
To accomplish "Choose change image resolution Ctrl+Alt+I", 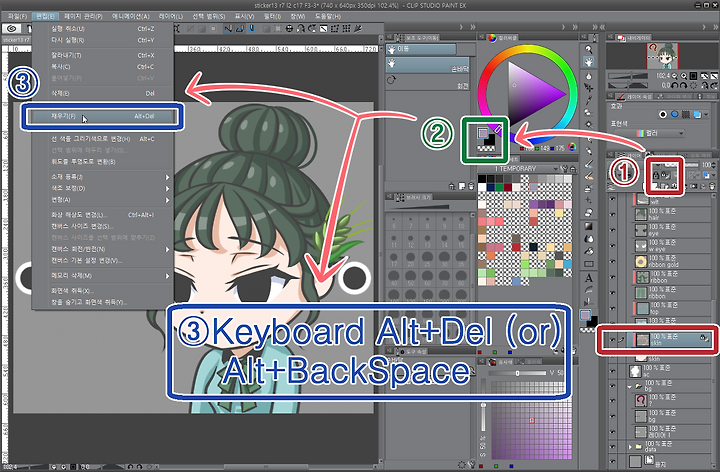I will tap(102, 215).
